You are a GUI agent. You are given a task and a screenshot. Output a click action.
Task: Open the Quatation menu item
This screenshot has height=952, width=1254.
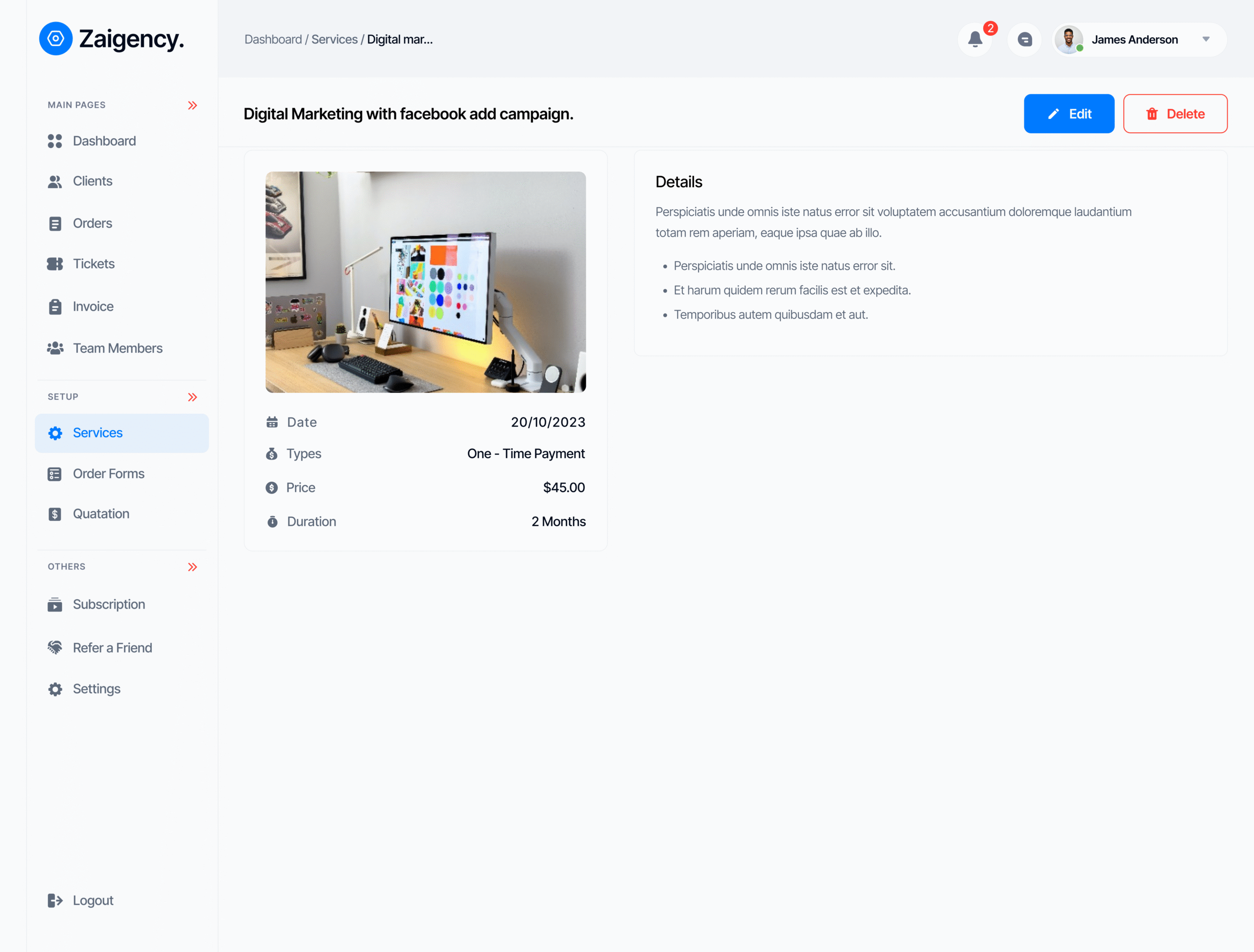pyautogui.click(x=101, y=513)
